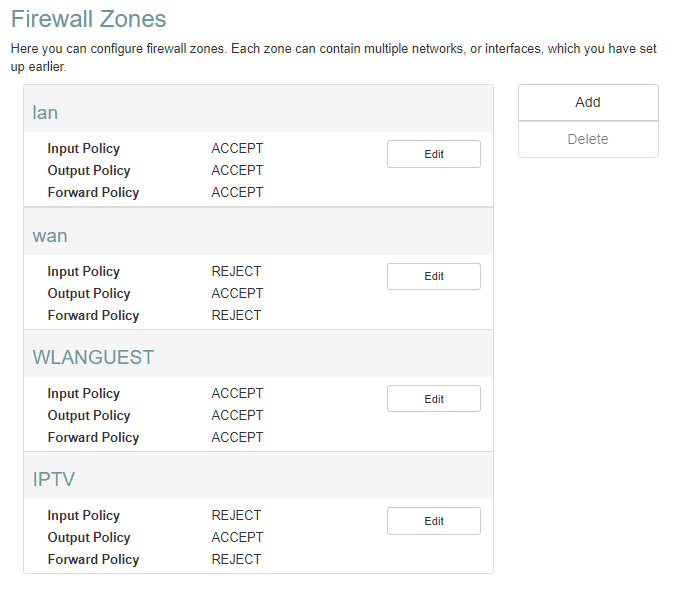Click IPTV Output Policy ACCEPT value
Image resolution: width=673 pixels, height=602 pixels.
click(x=237, y=537)
